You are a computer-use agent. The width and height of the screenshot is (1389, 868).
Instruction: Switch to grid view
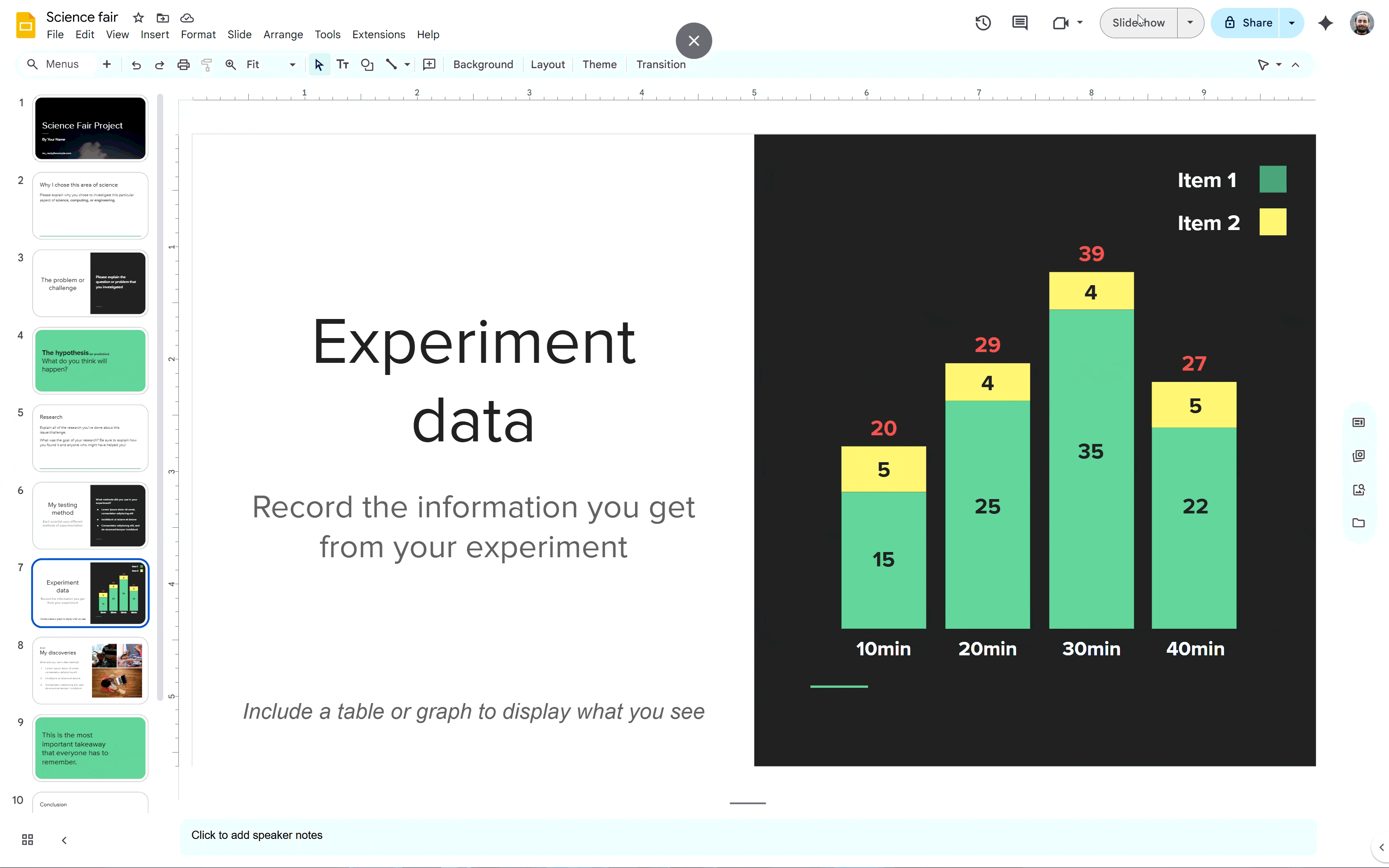(x=27, y=840)
